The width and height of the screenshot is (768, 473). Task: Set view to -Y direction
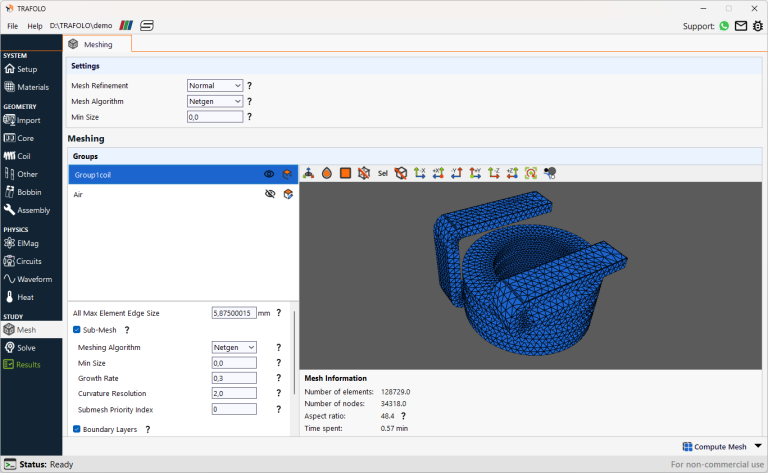click(x=456, y=173)
